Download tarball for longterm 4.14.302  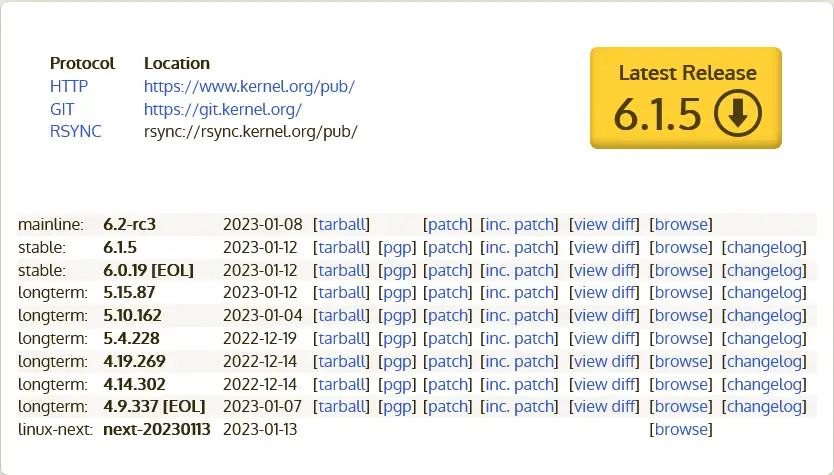[341, 384]
